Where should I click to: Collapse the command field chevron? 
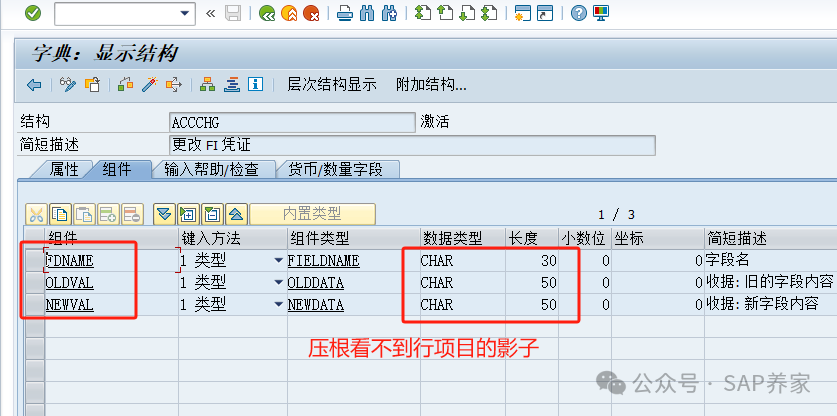point(210,13)
